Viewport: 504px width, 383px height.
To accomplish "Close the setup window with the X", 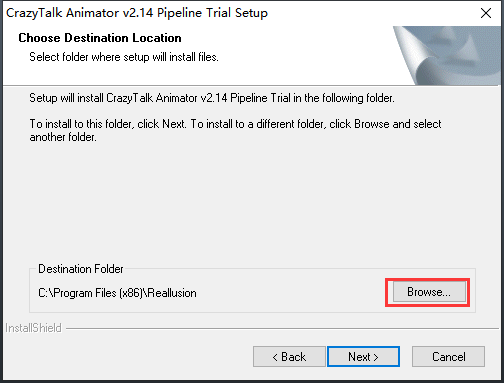I will pyautogui.click(x=486, y=13).
